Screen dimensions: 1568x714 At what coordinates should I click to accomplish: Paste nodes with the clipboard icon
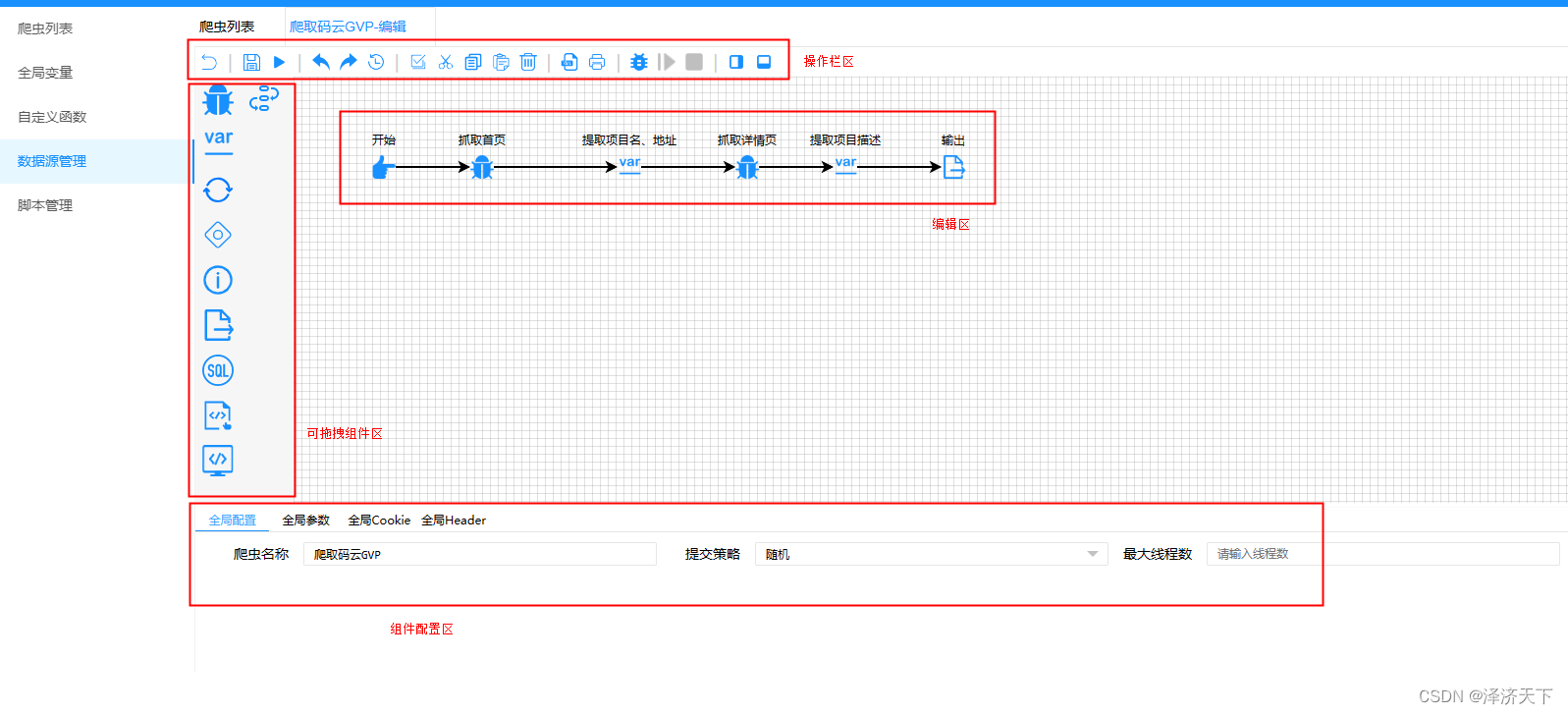click(x=501, y=62)
